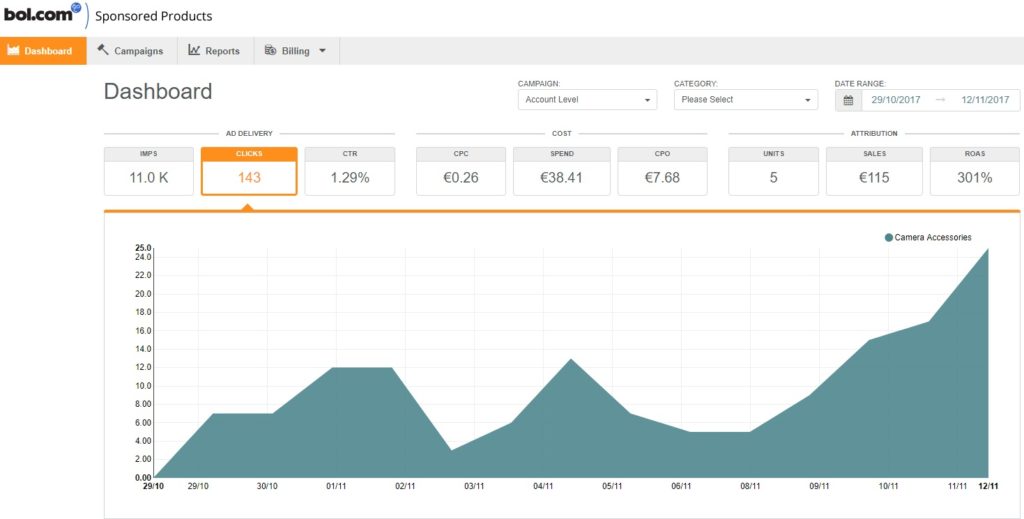Open the Campaign Account Level dropdown
Viewport: 1024px width, 519px height.
[x=587, y=100]
